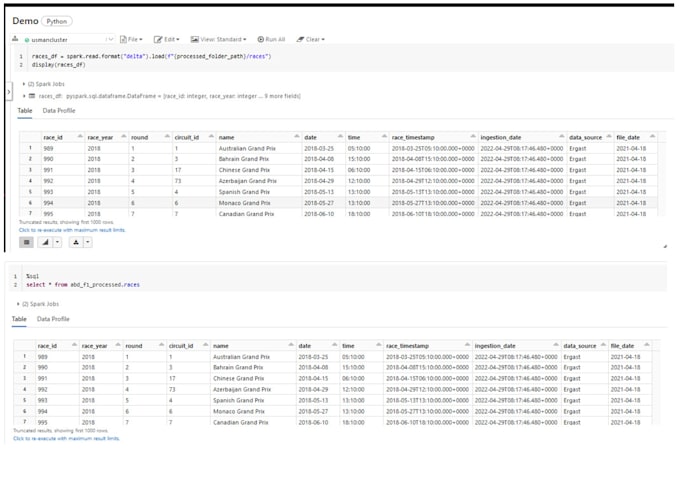Click into the %sql code cell
This screenshot has width=680, height=487.
343,280
